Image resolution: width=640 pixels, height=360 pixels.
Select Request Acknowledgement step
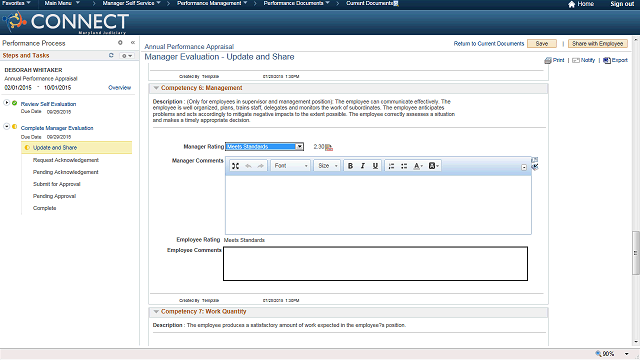click(x=66, y=160)
